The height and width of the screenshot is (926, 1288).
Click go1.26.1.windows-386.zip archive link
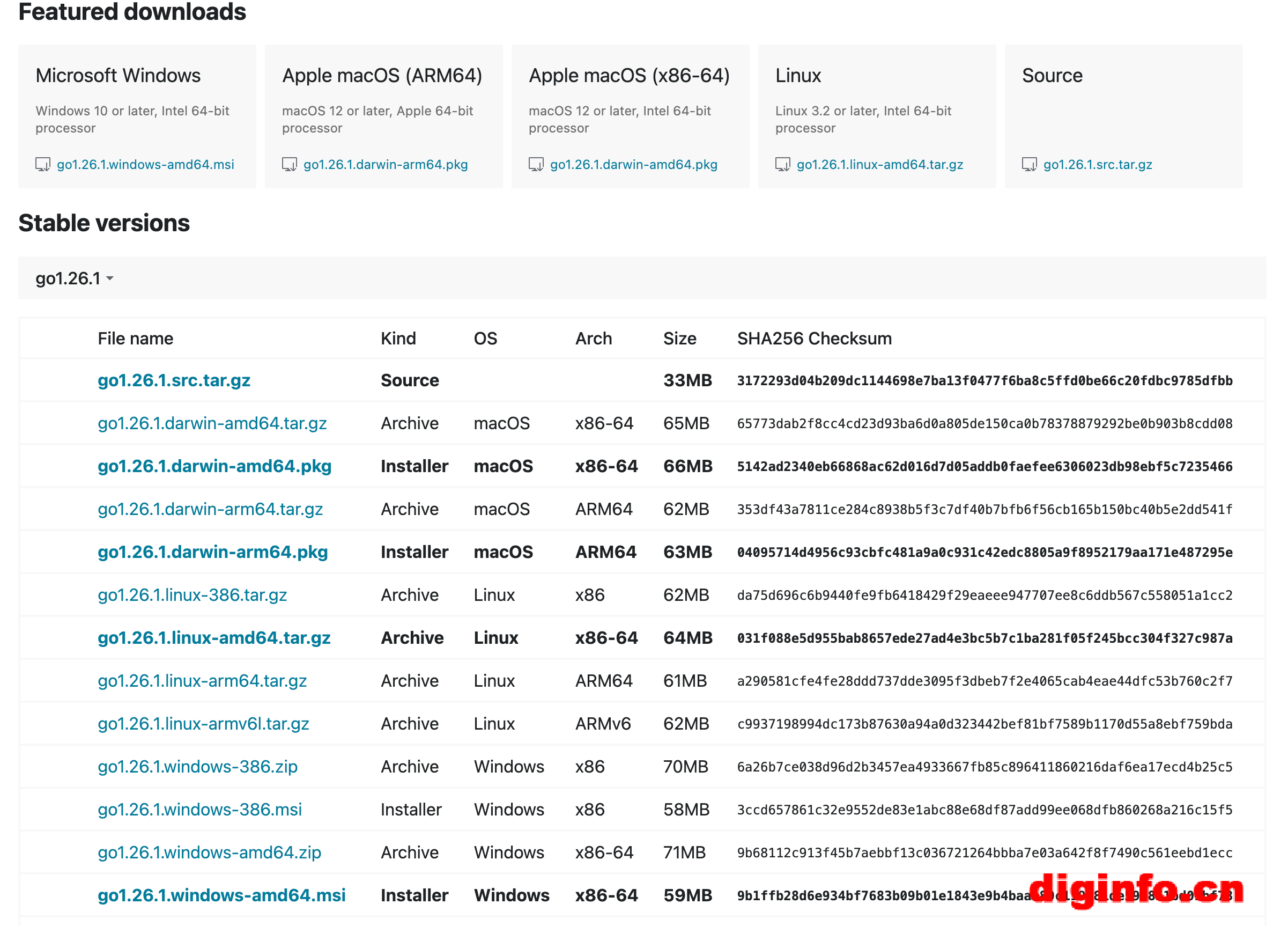[x=198, y=766]
